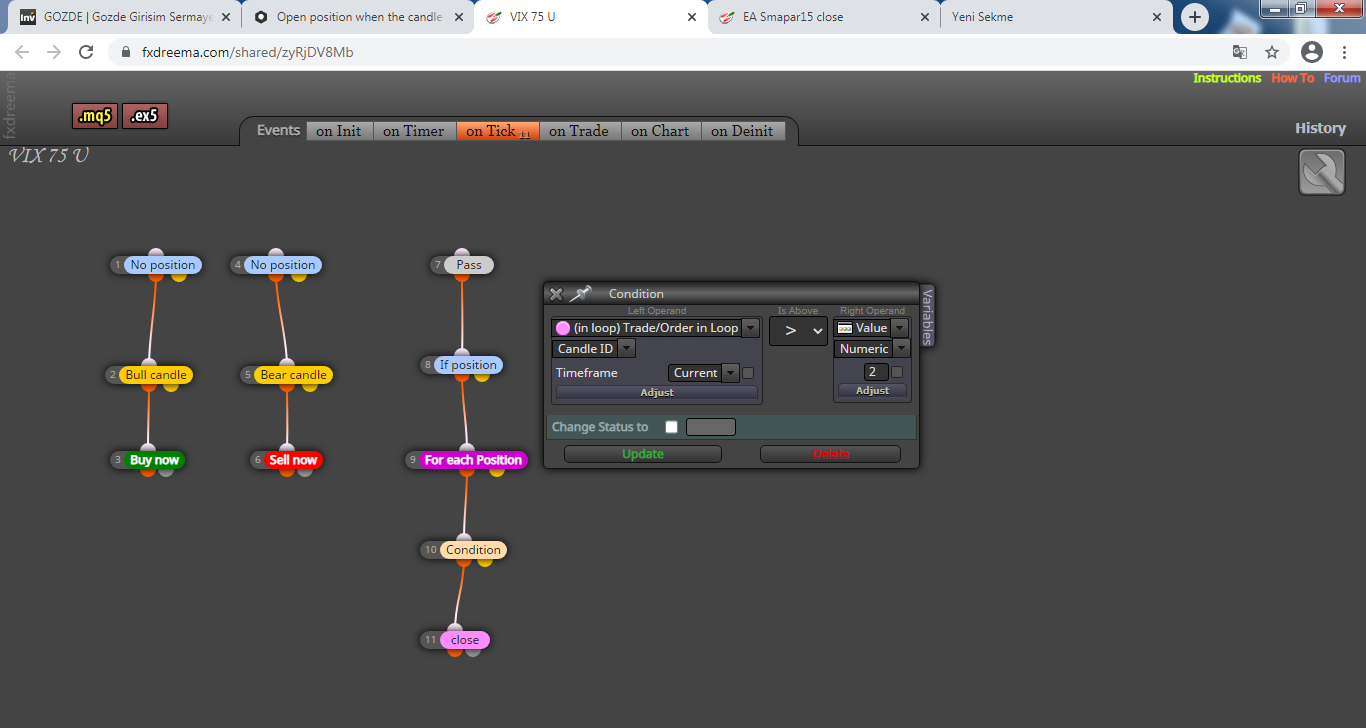Open the Forum link

tap(1342, 78)
